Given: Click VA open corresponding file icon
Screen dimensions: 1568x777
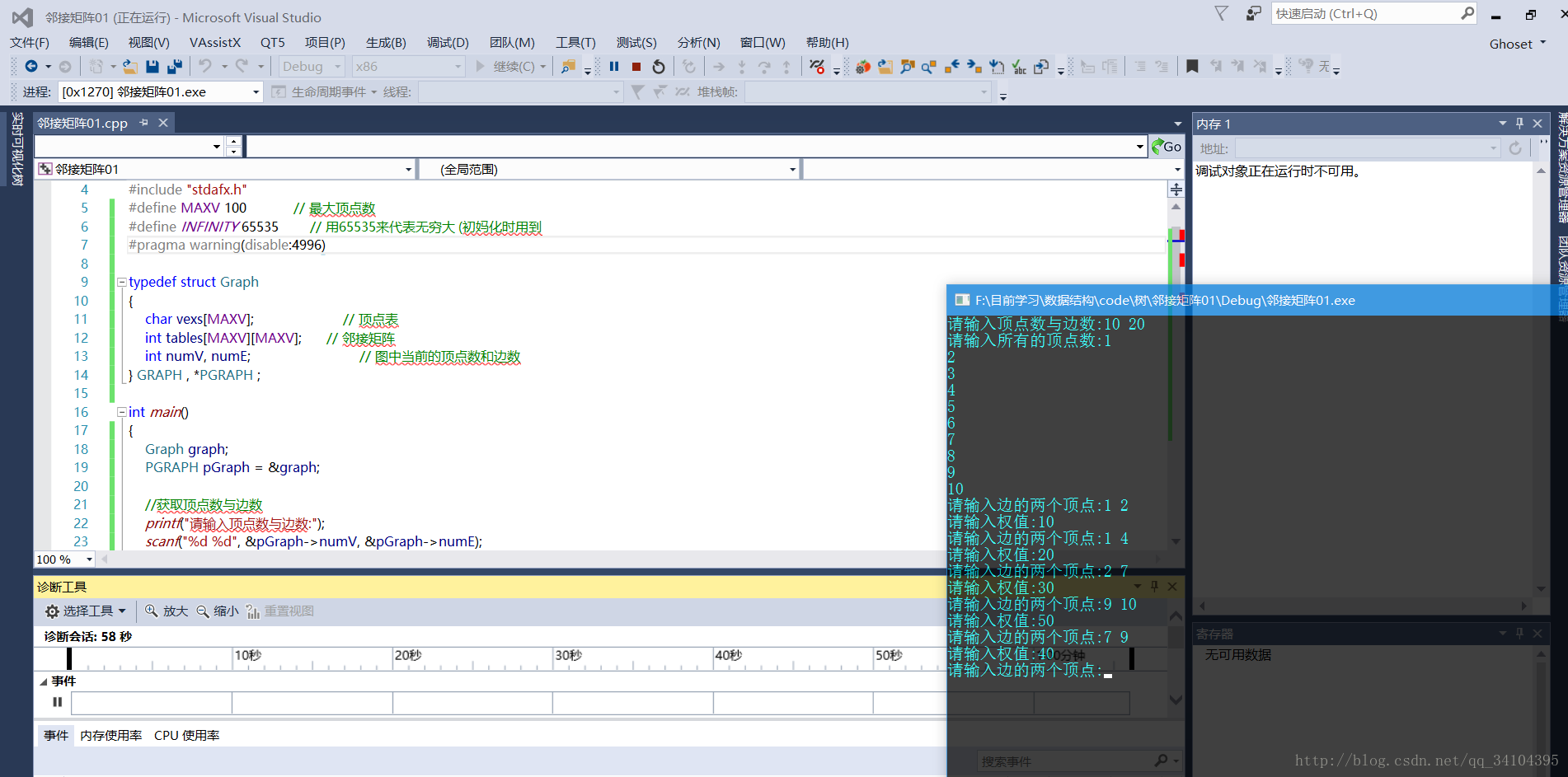Looking at the screenshot, I should [1041, 67].
